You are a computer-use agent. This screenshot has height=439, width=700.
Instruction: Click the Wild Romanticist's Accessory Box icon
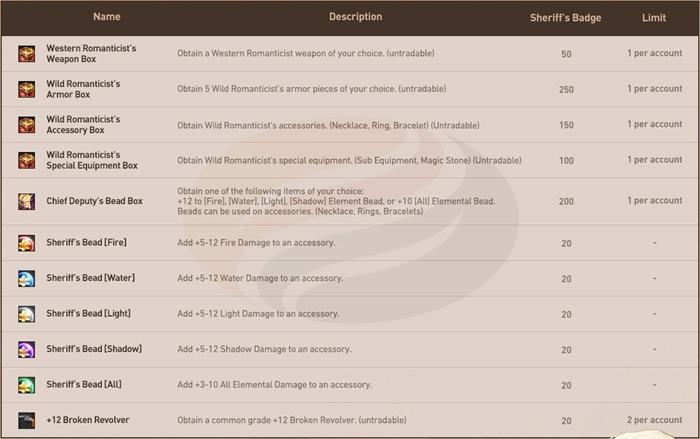click(x=26, y=125)
